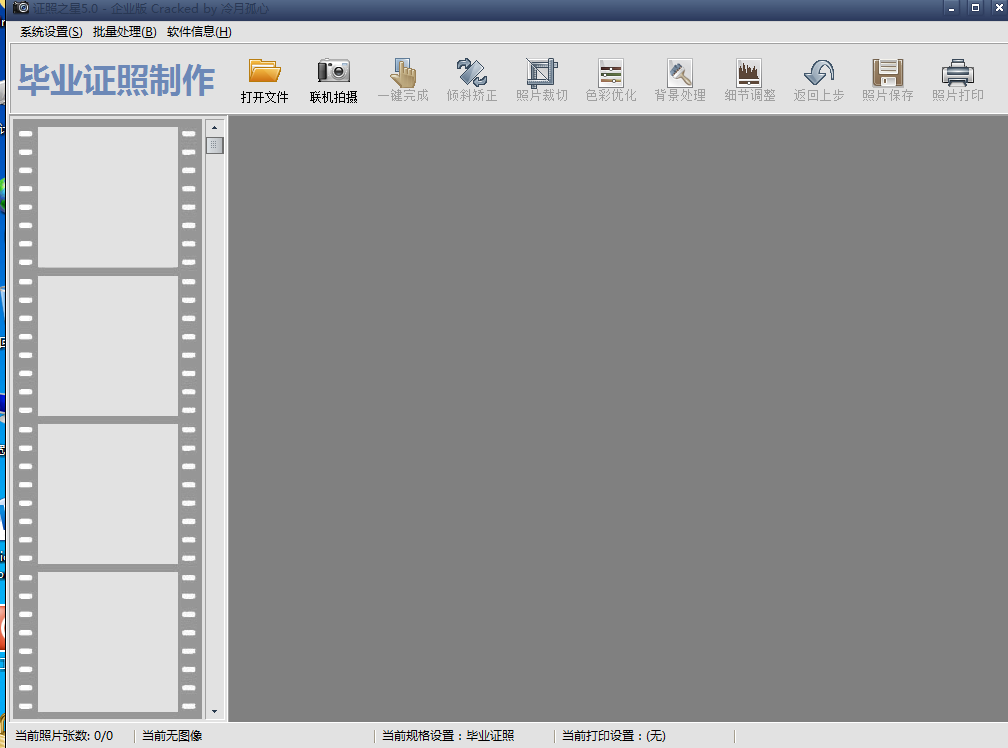Click the filmstrip scrollbar down arrow

tap(215, 711)
